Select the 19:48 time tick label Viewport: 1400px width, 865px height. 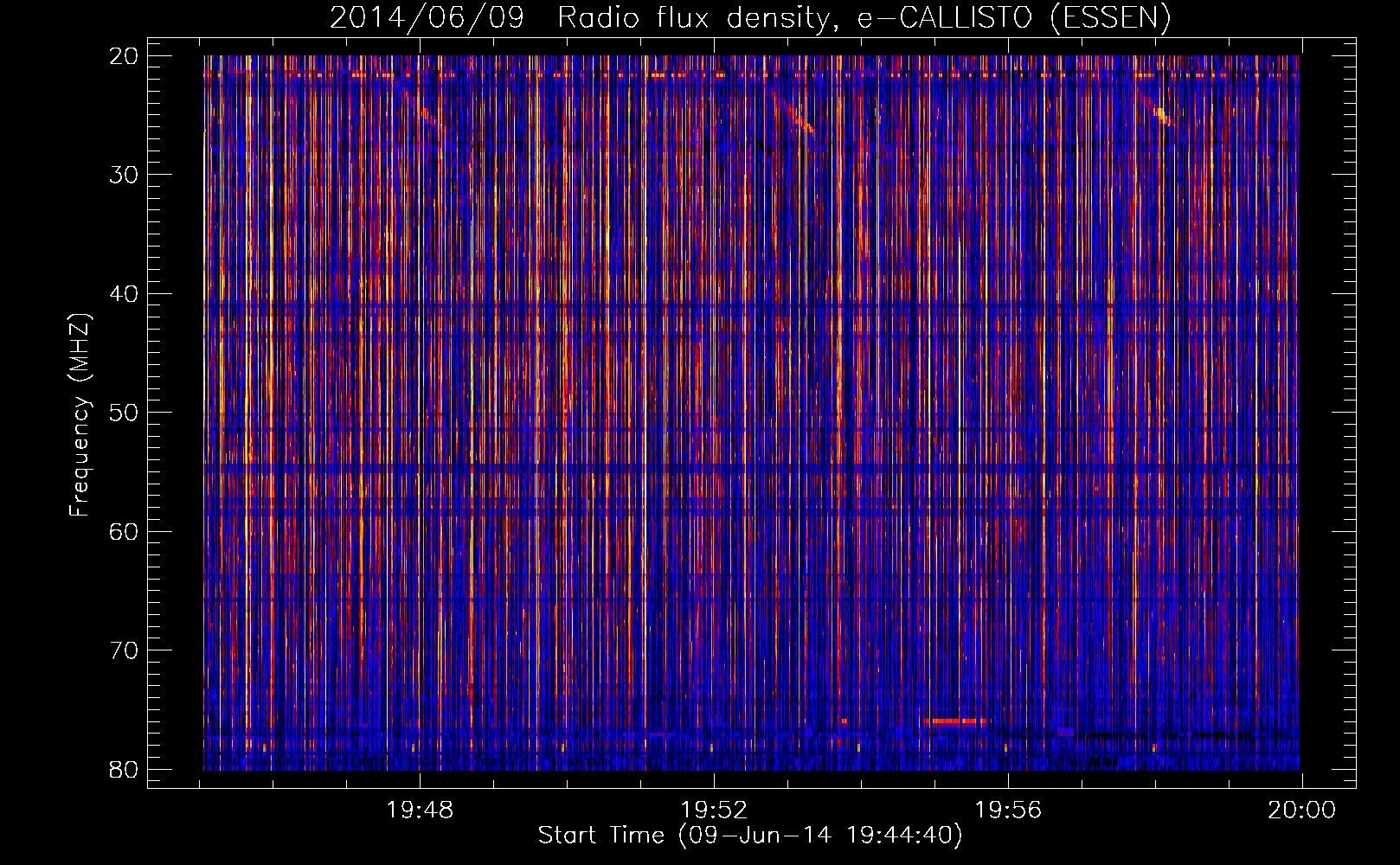(x=420, y=811)
